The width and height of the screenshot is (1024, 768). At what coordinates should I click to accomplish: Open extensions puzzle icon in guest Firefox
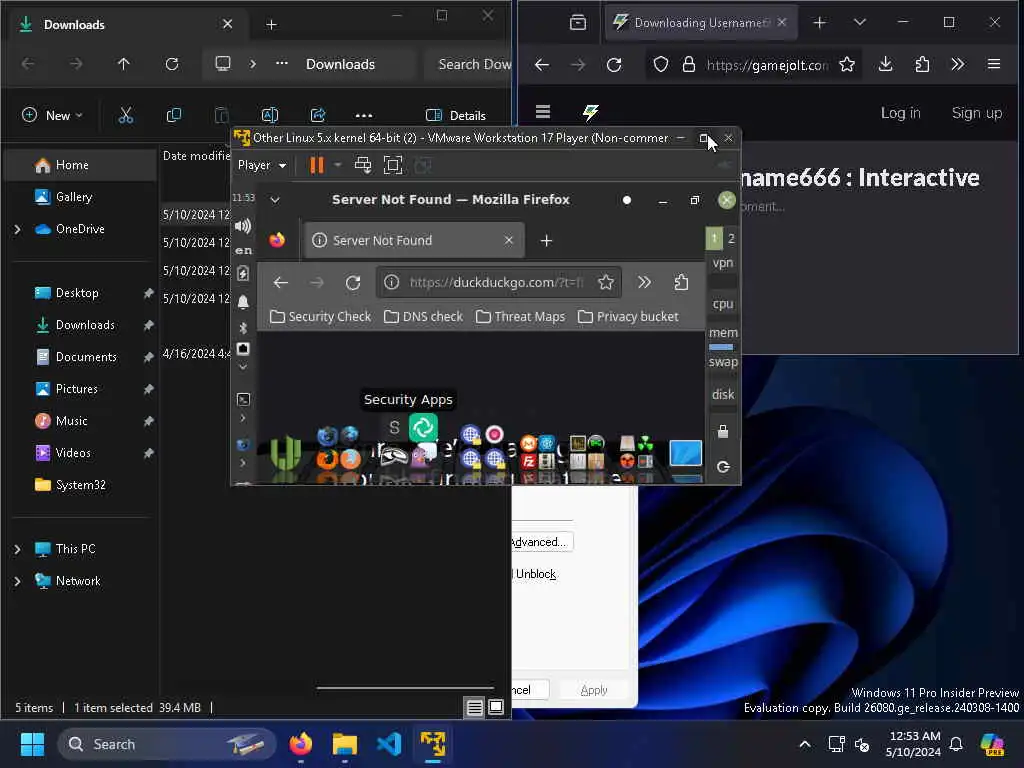(681, 282)
